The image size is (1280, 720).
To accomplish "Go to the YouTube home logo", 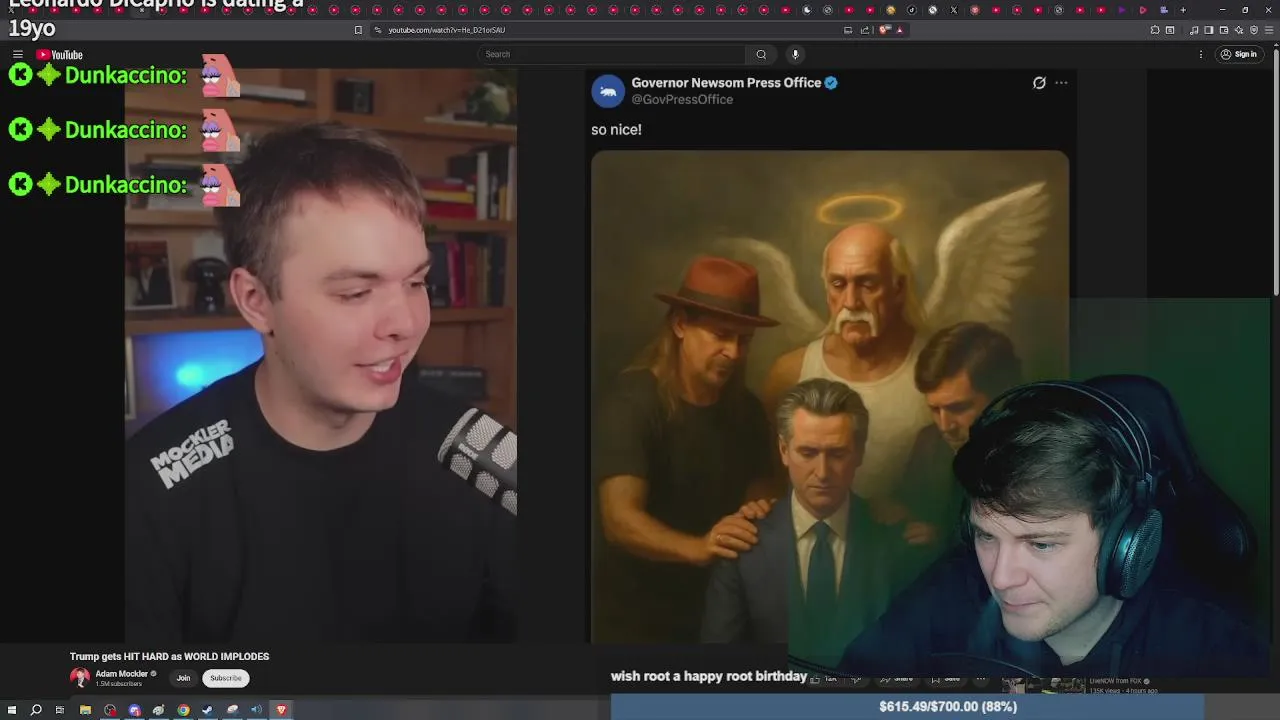I will [59, 54].
